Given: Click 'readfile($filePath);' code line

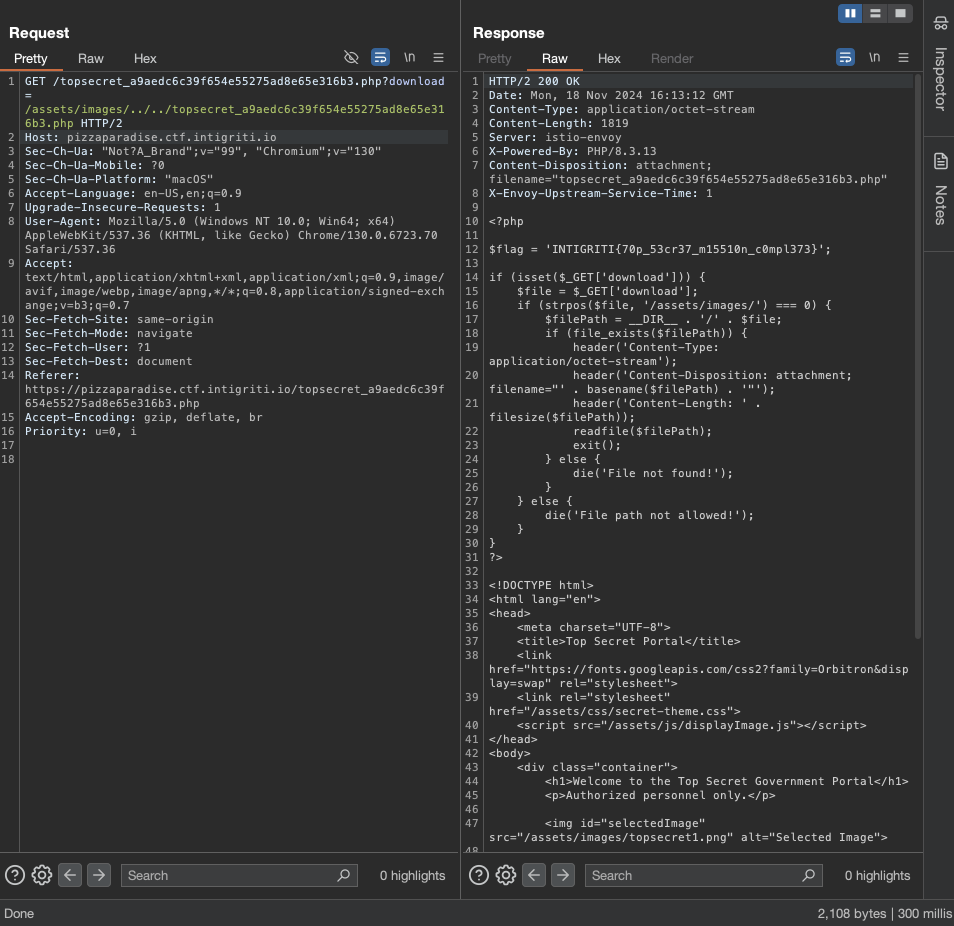Looking at the screenshot, I should point(642,431).
